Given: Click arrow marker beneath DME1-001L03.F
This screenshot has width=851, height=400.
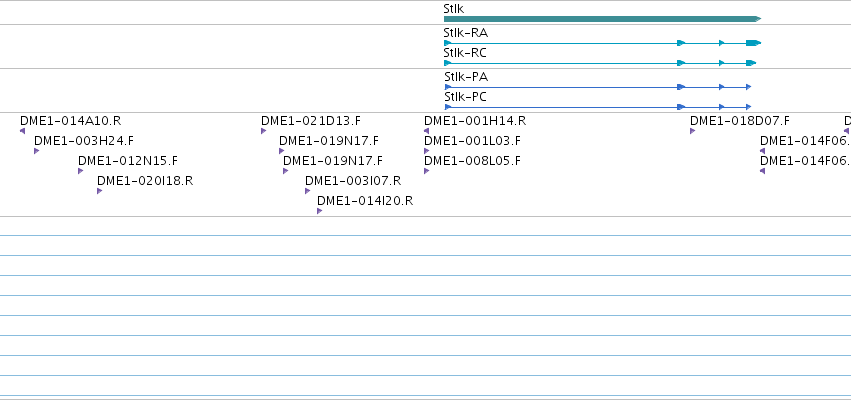Looking at the screenshot, I should pos(426,151).
